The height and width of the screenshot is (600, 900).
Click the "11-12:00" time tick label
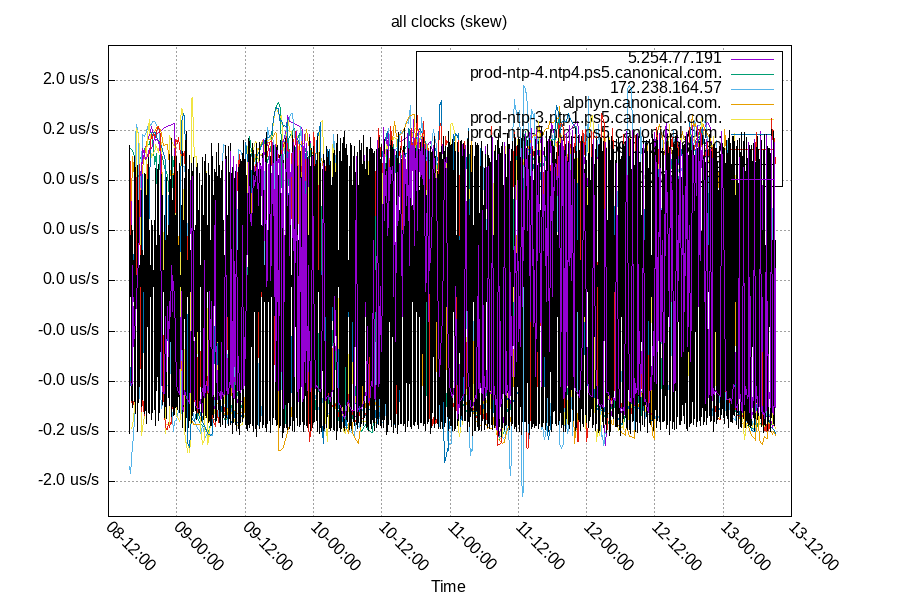click(x=541, y=546)
